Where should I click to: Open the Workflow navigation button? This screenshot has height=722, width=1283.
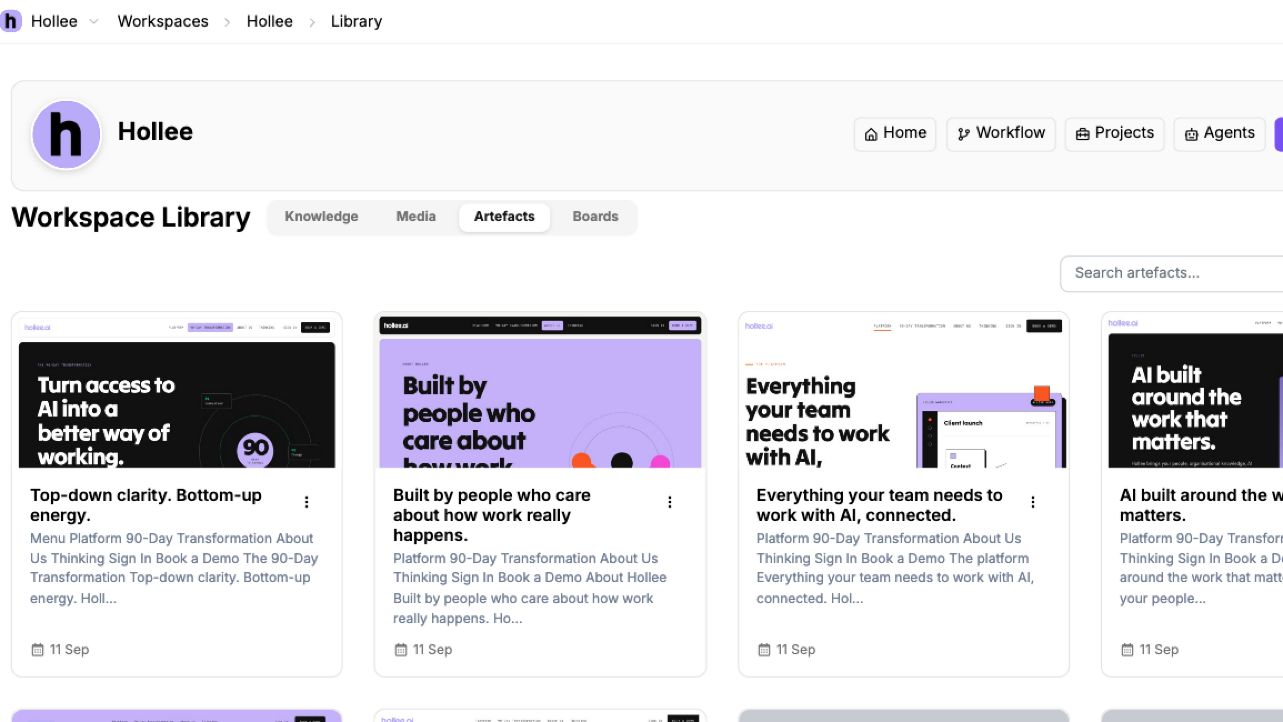pyautogui.click(x=1001, y=134)
